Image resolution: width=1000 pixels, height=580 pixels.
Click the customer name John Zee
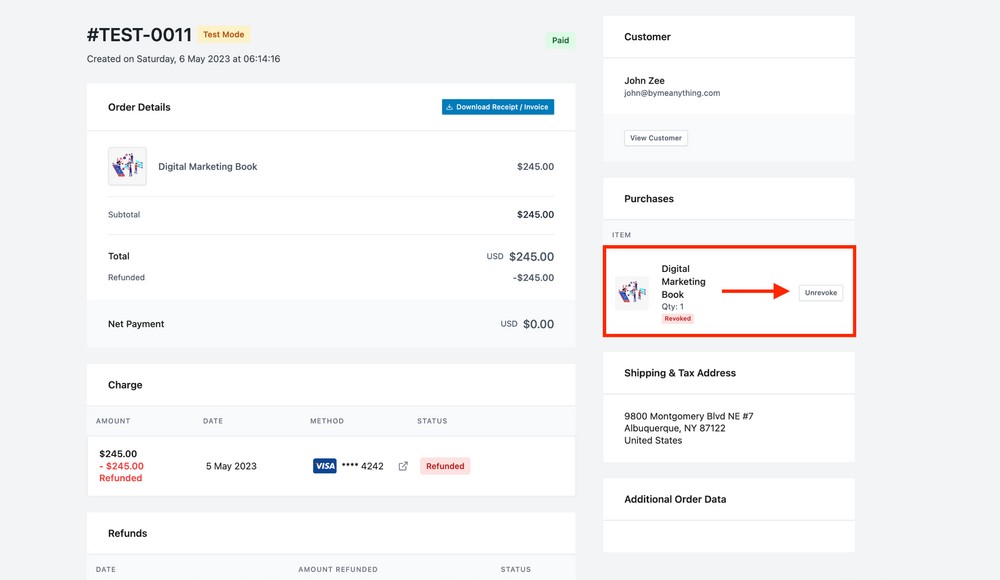tap(644, 81)
